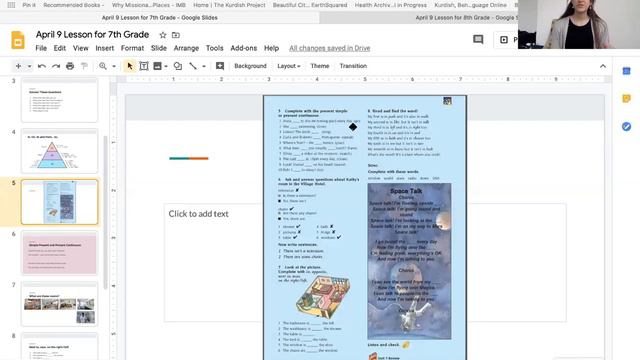
Task: Select the Shape tool
Action: [178, 66]
